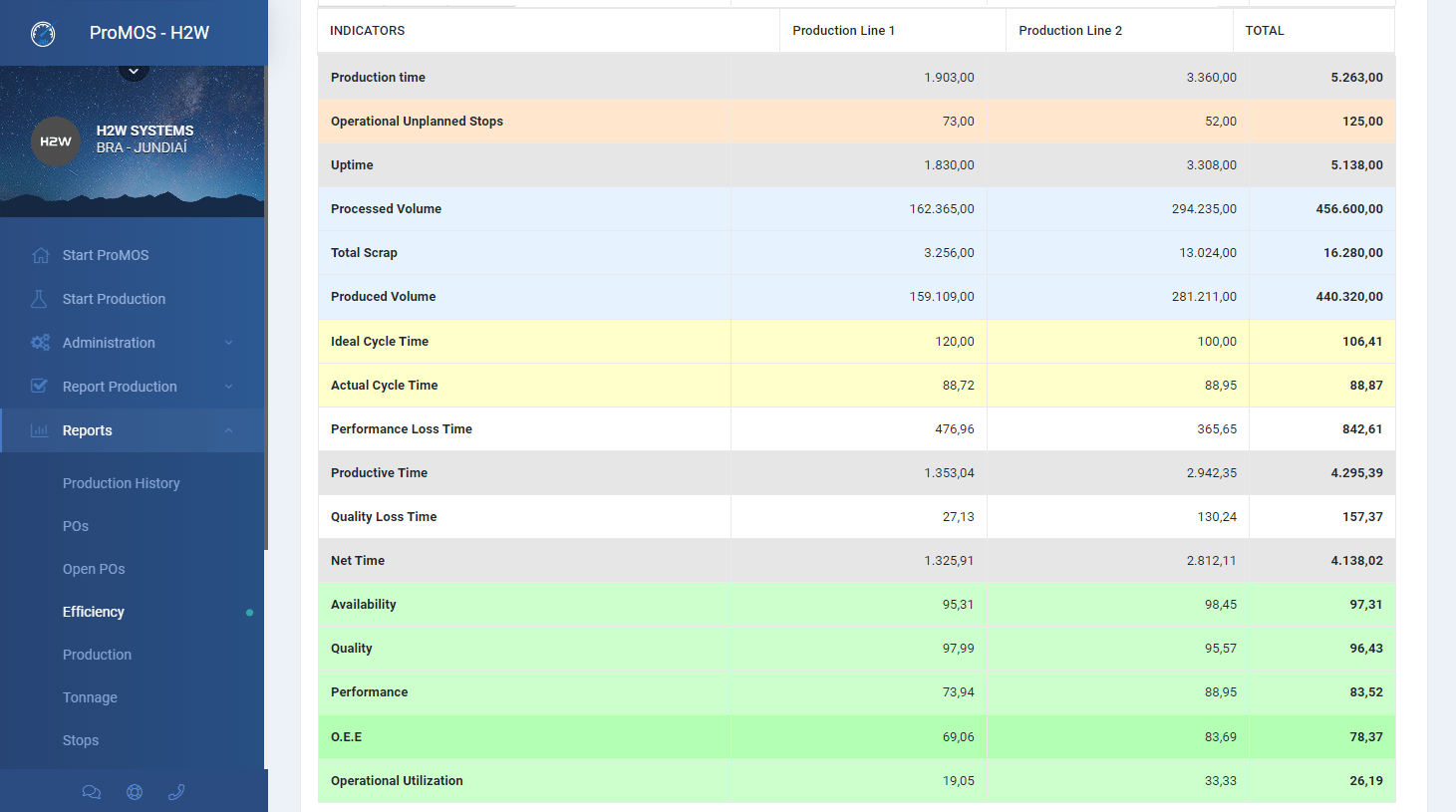Click the H2W company avatar

tap(56, 141)
